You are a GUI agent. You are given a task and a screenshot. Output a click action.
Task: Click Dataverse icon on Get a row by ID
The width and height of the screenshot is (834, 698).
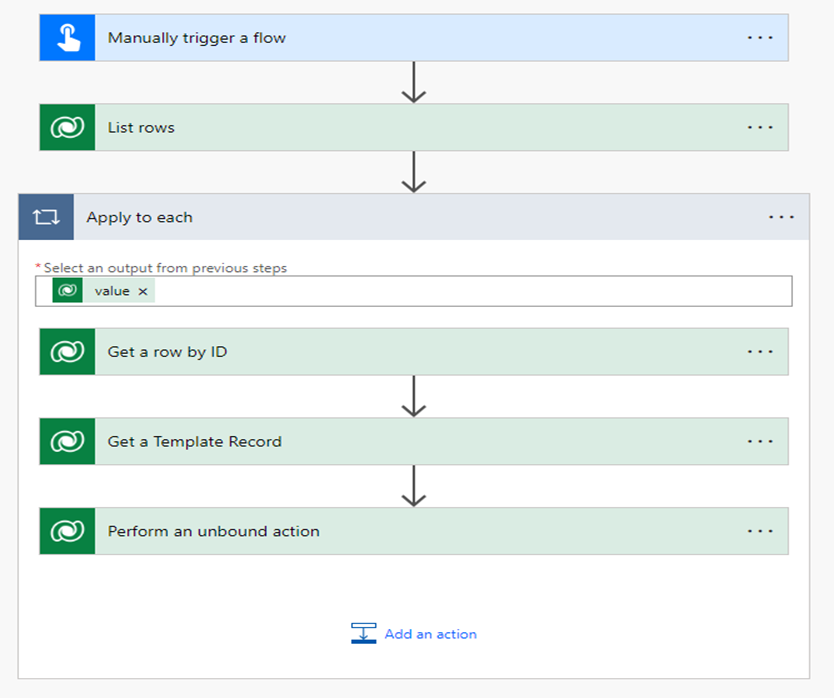[67, 352]
